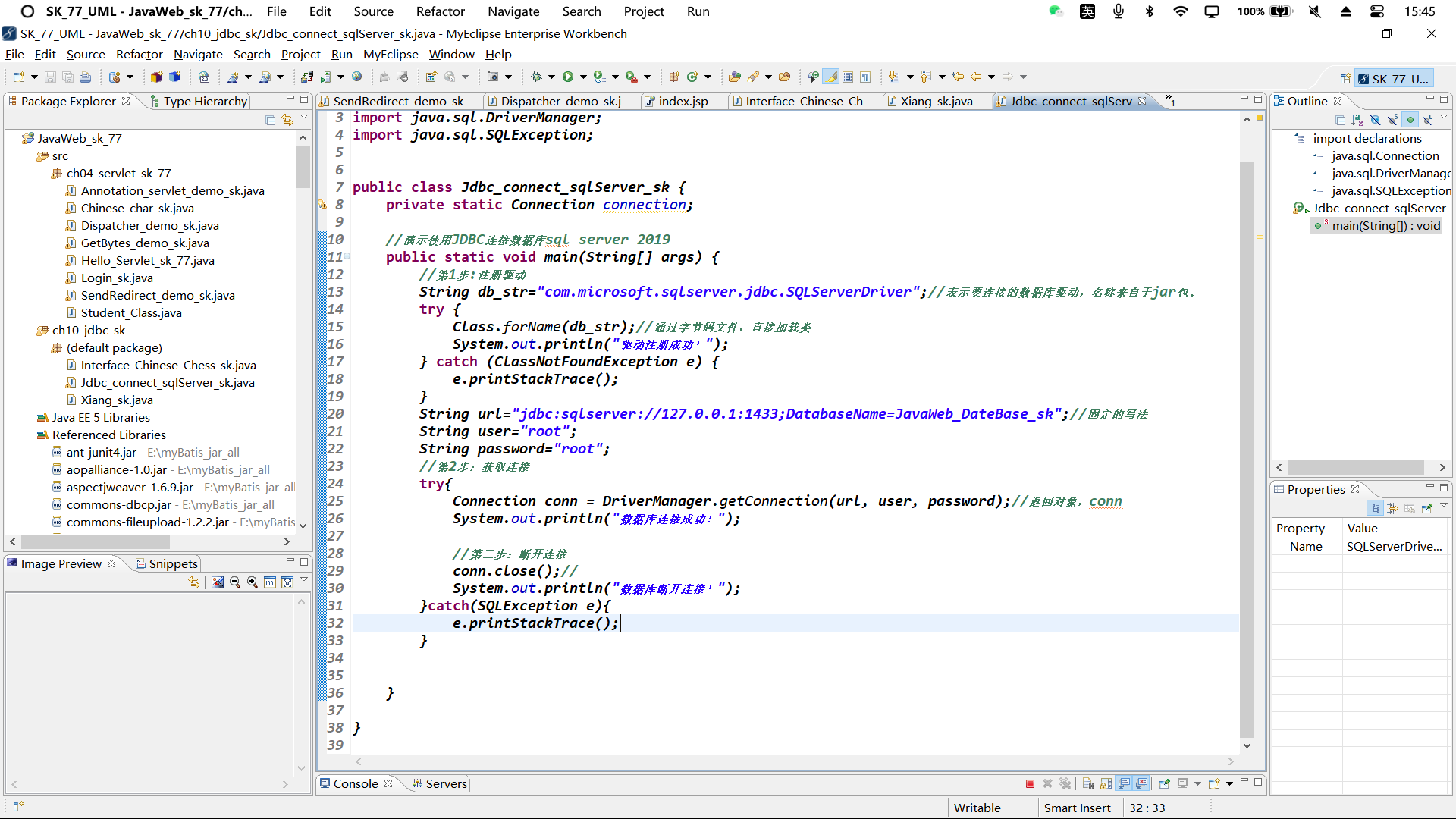Click the Print toolbar icon
Image resolution: width=1456 pixels, height=819 pixels.
pyautogui.click(x=85, y=77)
